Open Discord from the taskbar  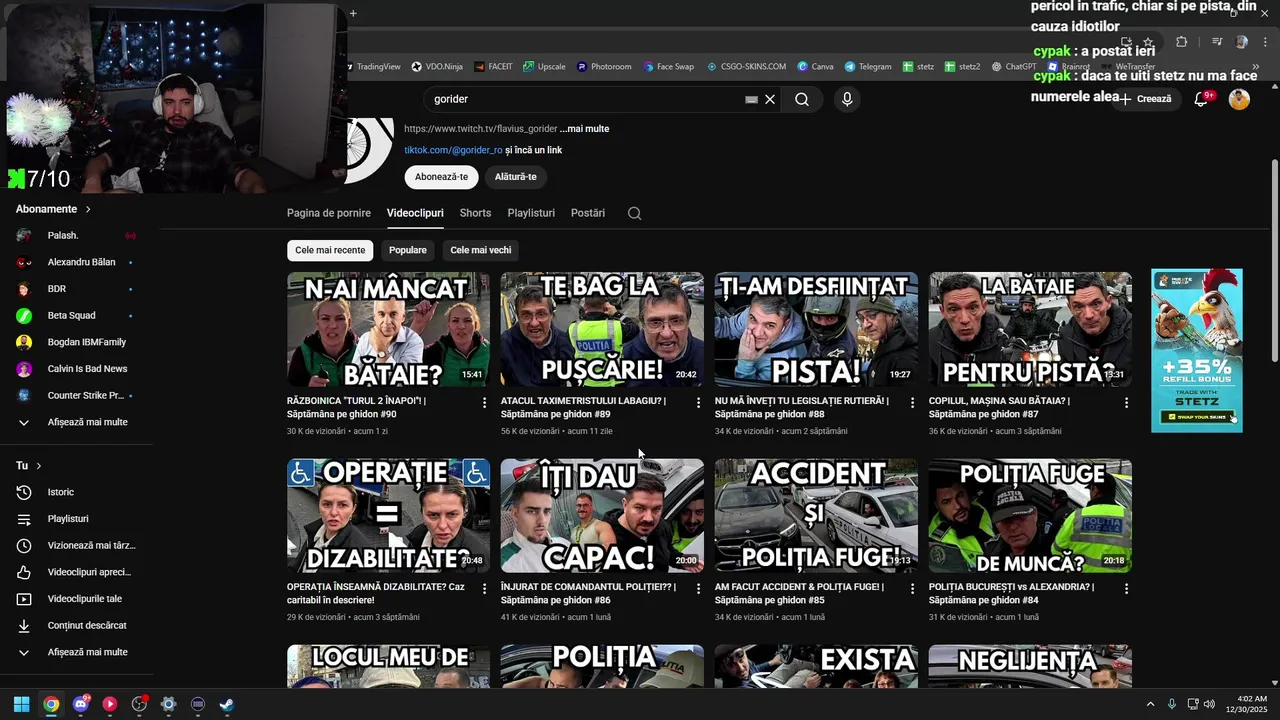point(80,704)
